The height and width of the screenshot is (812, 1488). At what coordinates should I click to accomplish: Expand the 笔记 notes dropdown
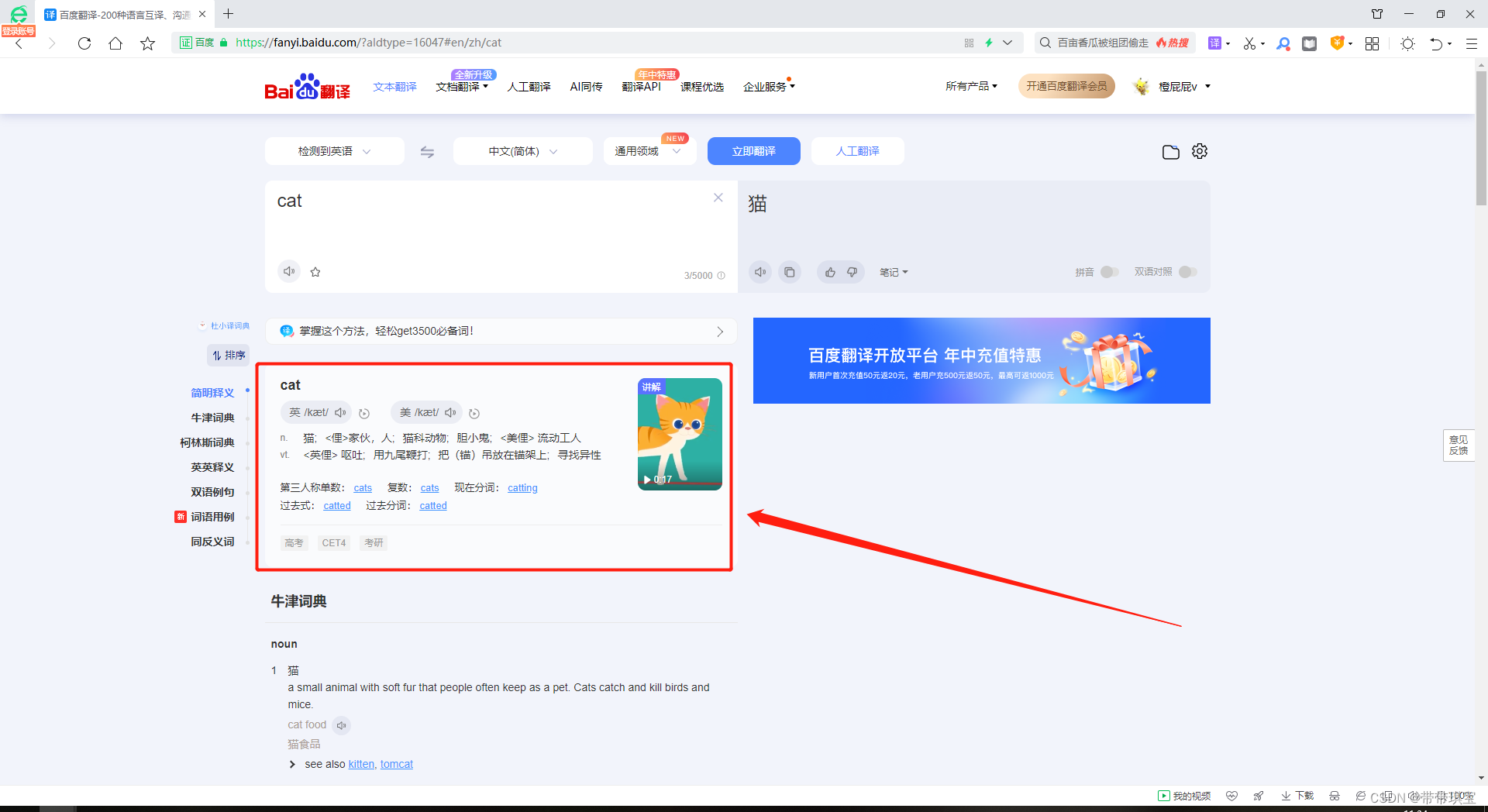point(894,272)
